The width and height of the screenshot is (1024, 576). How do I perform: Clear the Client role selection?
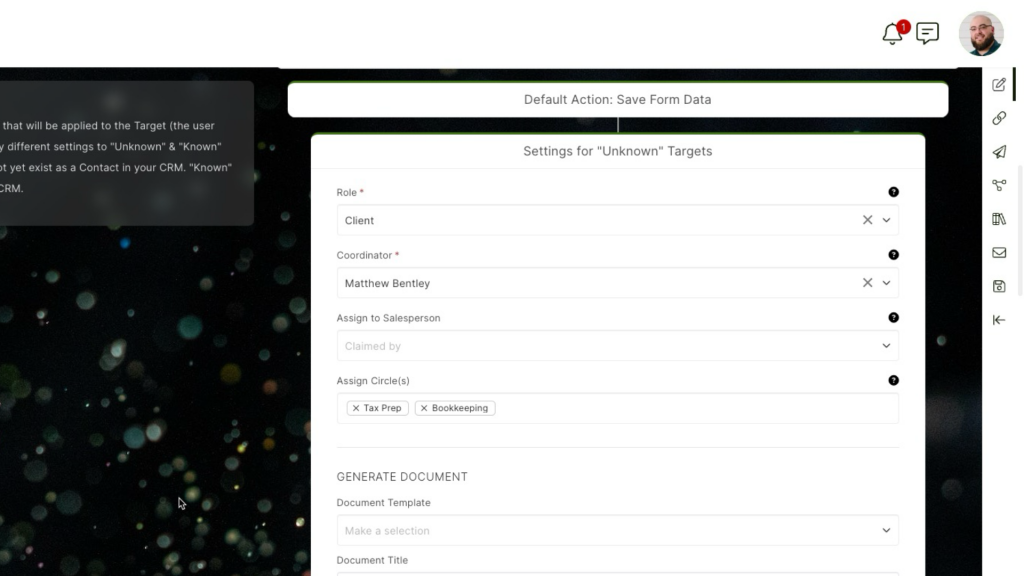coord(867,220)
